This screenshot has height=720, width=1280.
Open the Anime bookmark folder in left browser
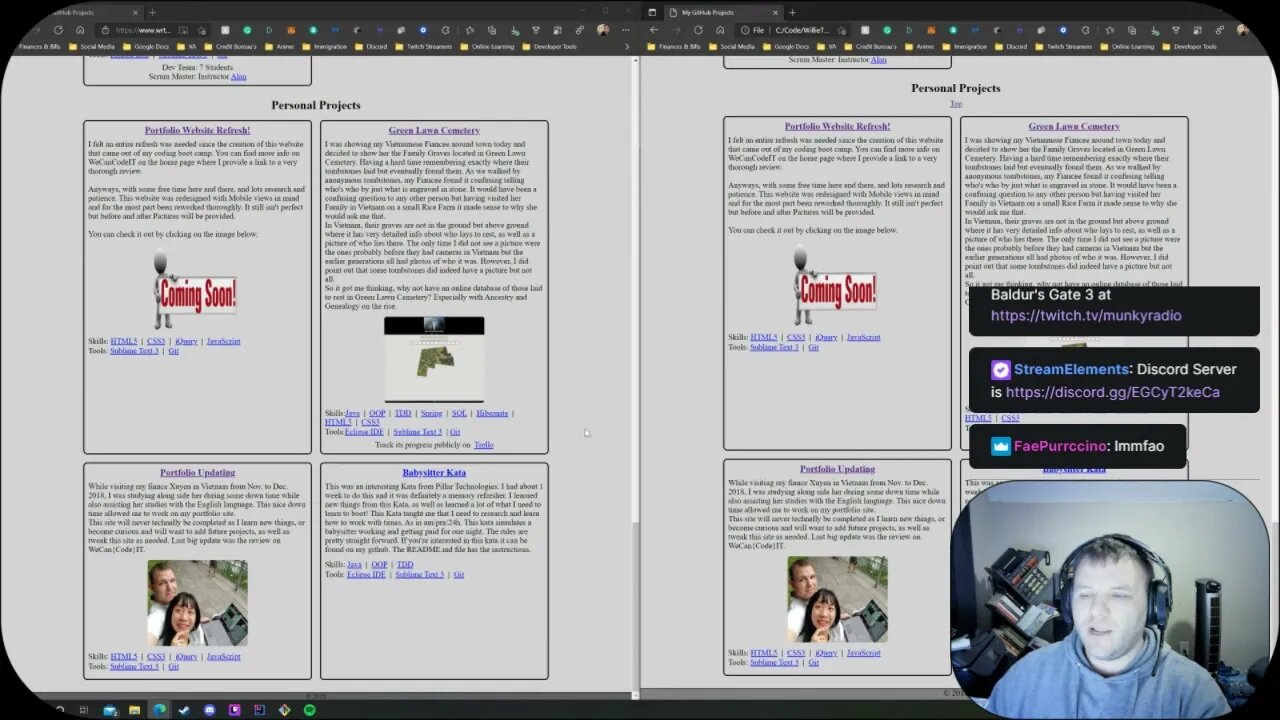pyautogui.click(x=281, y=46)
